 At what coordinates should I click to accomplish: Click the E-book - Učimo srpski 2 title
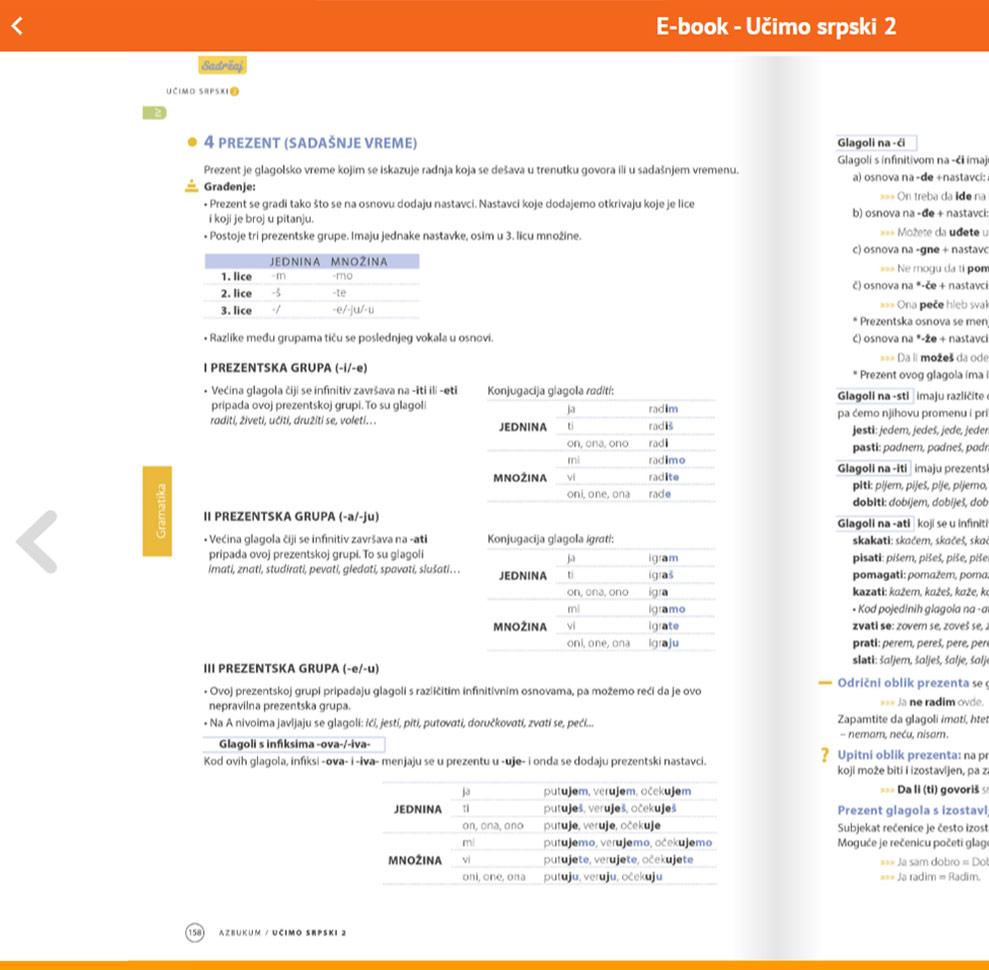tap(776, 26)
